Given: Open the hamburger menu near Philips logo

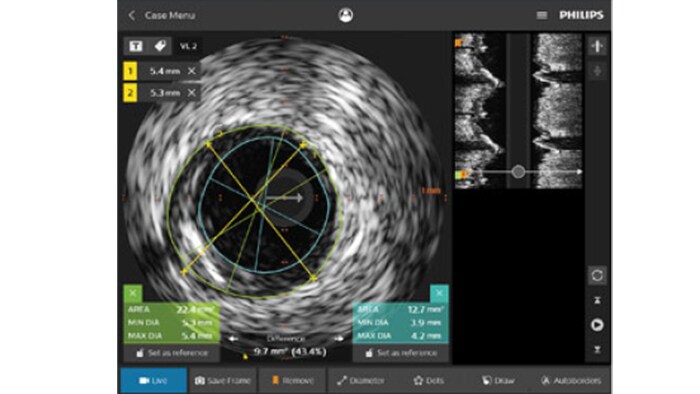Looking at the screenshot, I should click(x=542, y=15).
